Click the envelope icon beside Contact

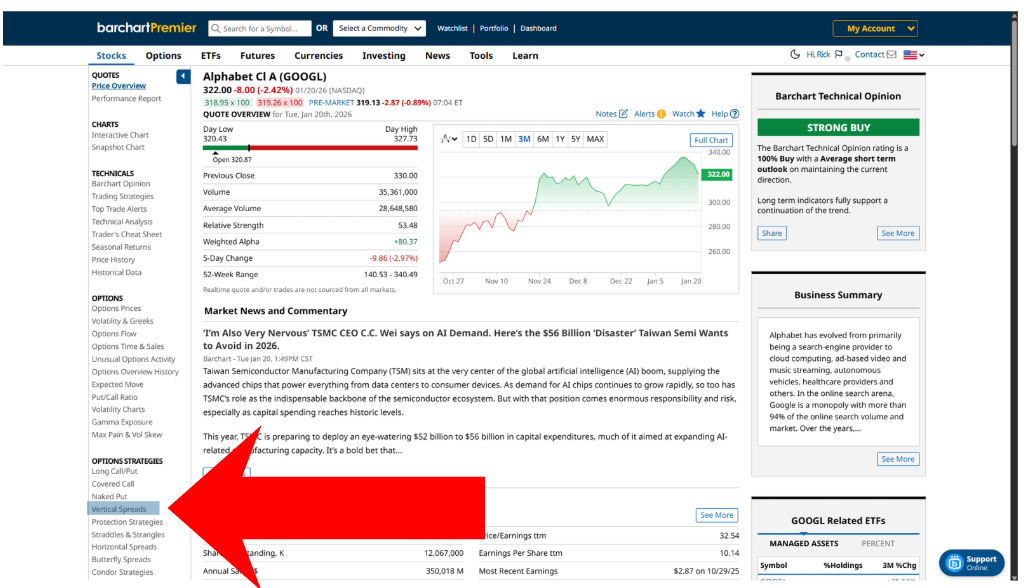coord(891,54)
